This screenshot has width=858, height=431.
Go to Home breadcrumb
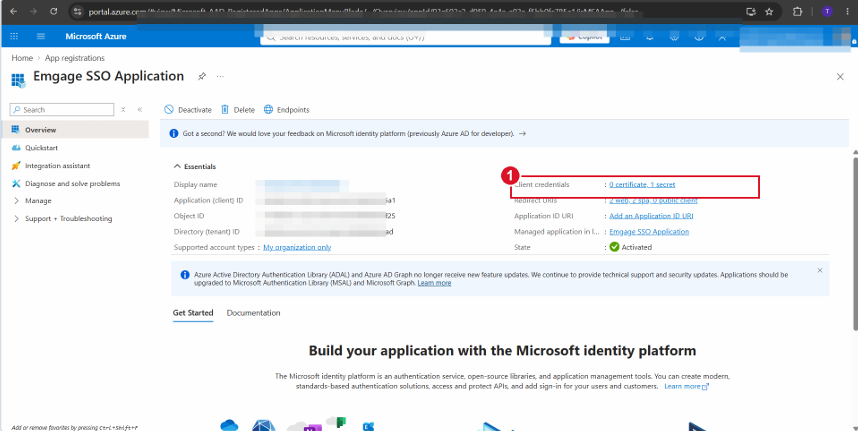click(22, 58)
